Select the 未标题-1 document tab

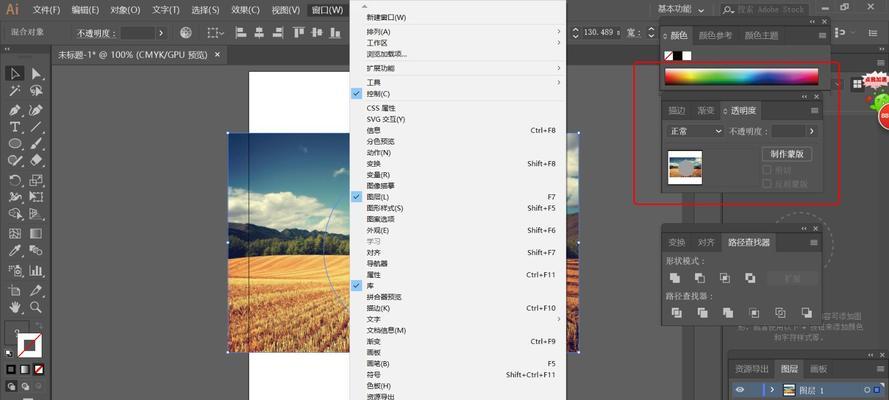click(x=133, y=55)
